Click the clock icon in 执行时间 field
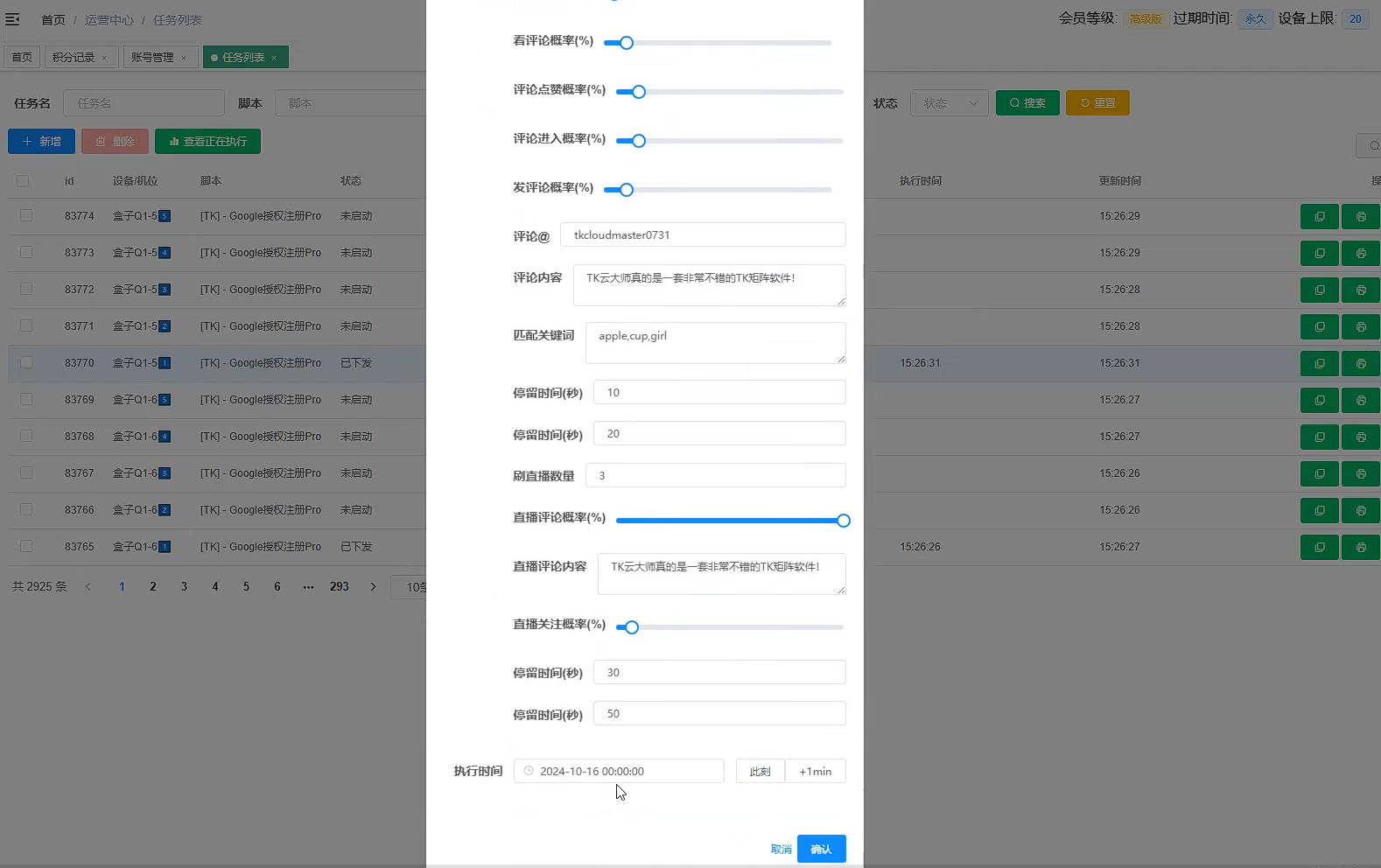Image resolution: width=1381 pixels, height=868 pixels. pos(529,771)
